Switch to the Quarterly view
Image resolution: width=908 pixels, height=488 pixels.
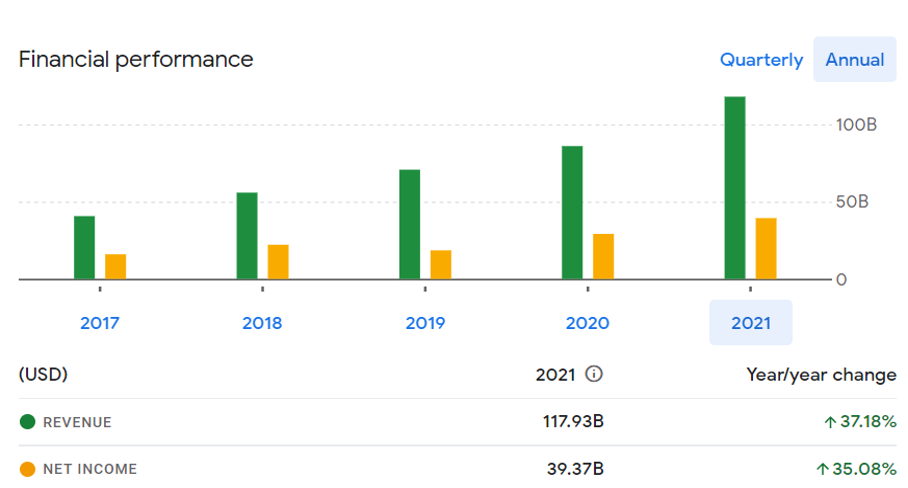761,60
